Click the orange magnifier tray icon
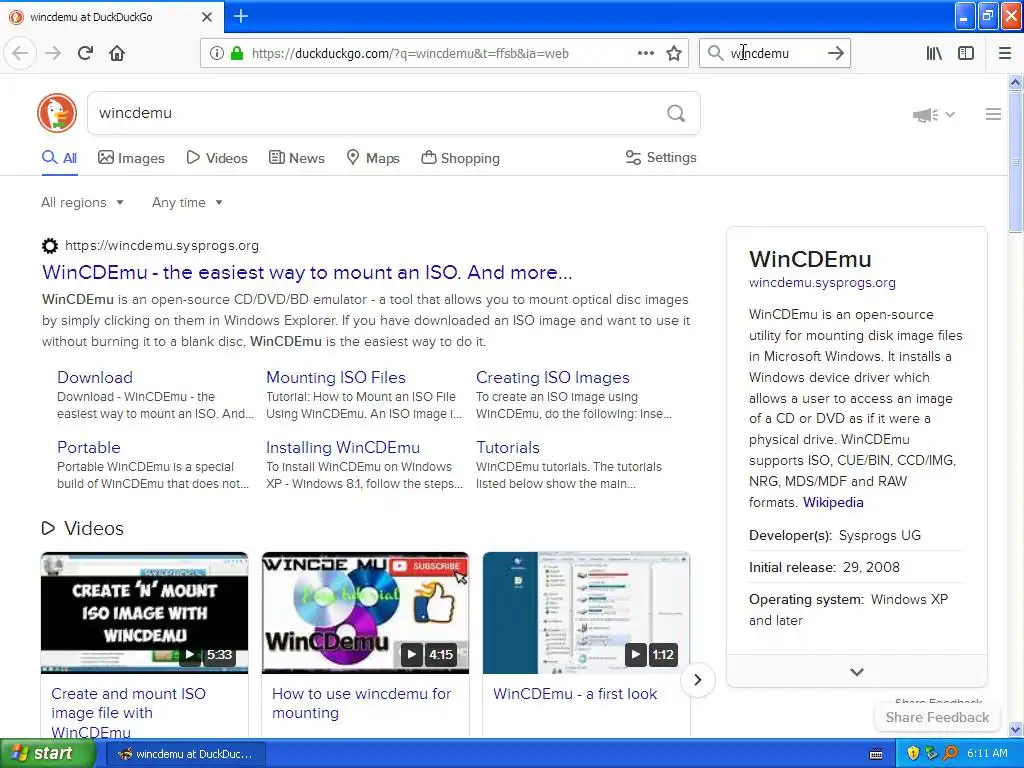Viewport: 1024px width, 768px height. click(x=950, y=754)
